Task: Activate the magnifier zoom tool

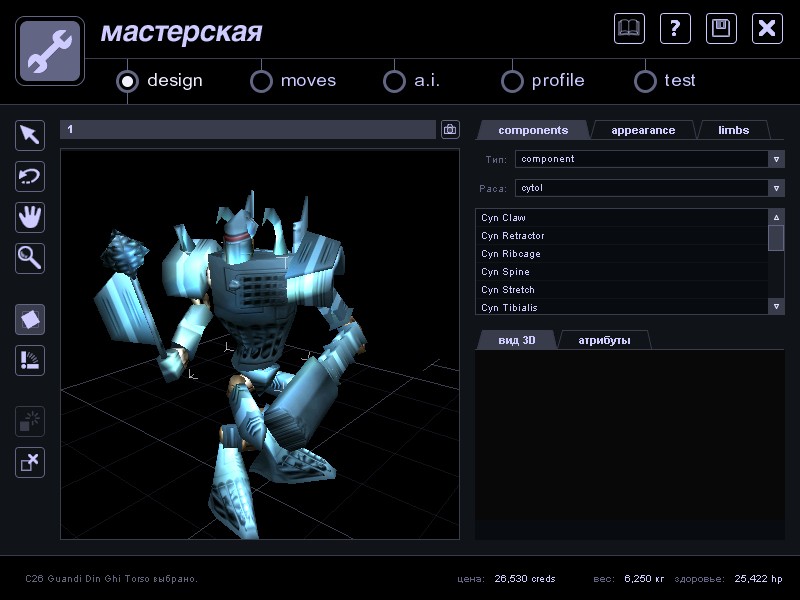Action: tap(30, 258)
